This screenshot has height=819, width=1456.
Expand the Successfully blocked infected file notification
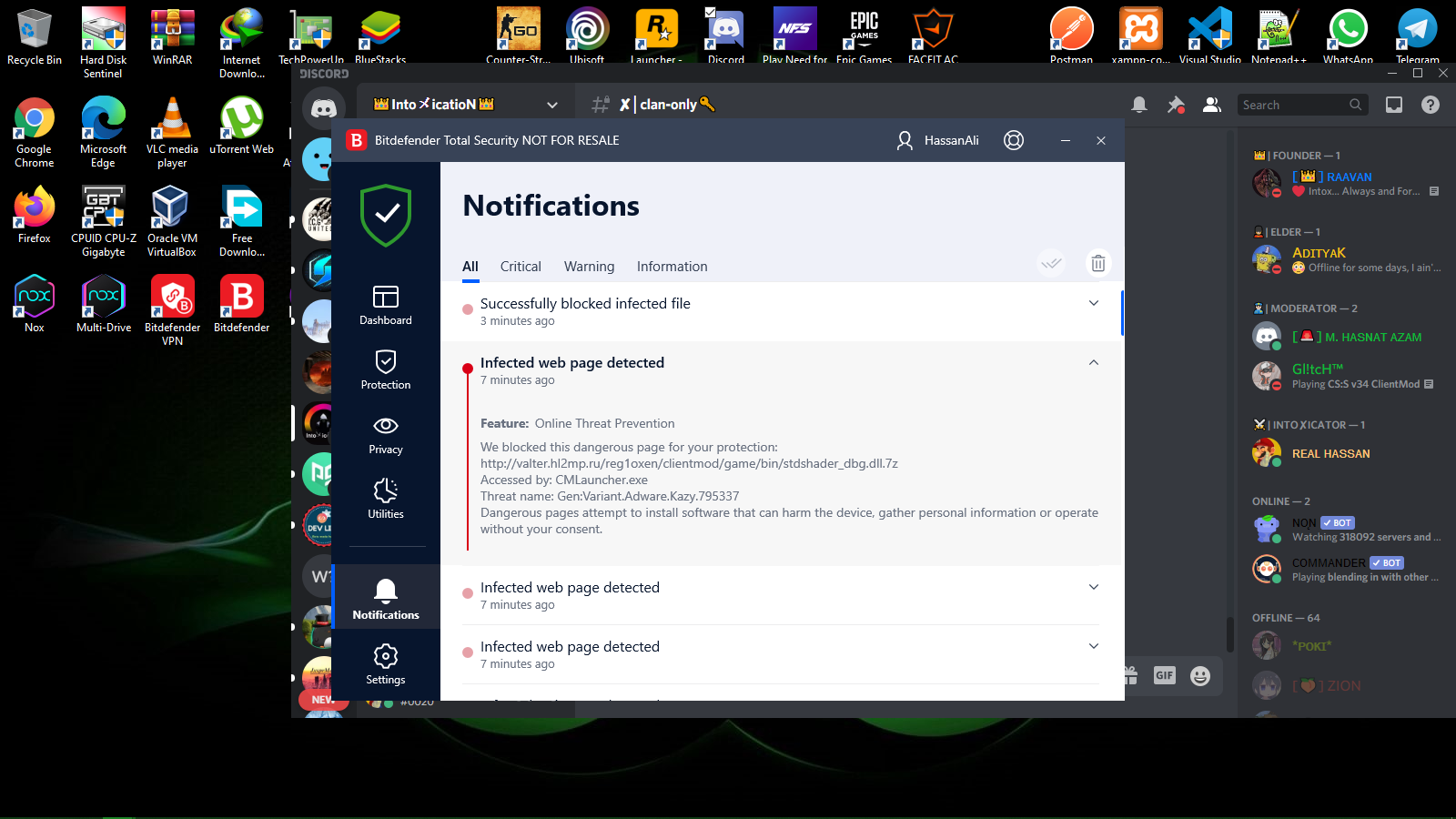tap(1094, 303)
